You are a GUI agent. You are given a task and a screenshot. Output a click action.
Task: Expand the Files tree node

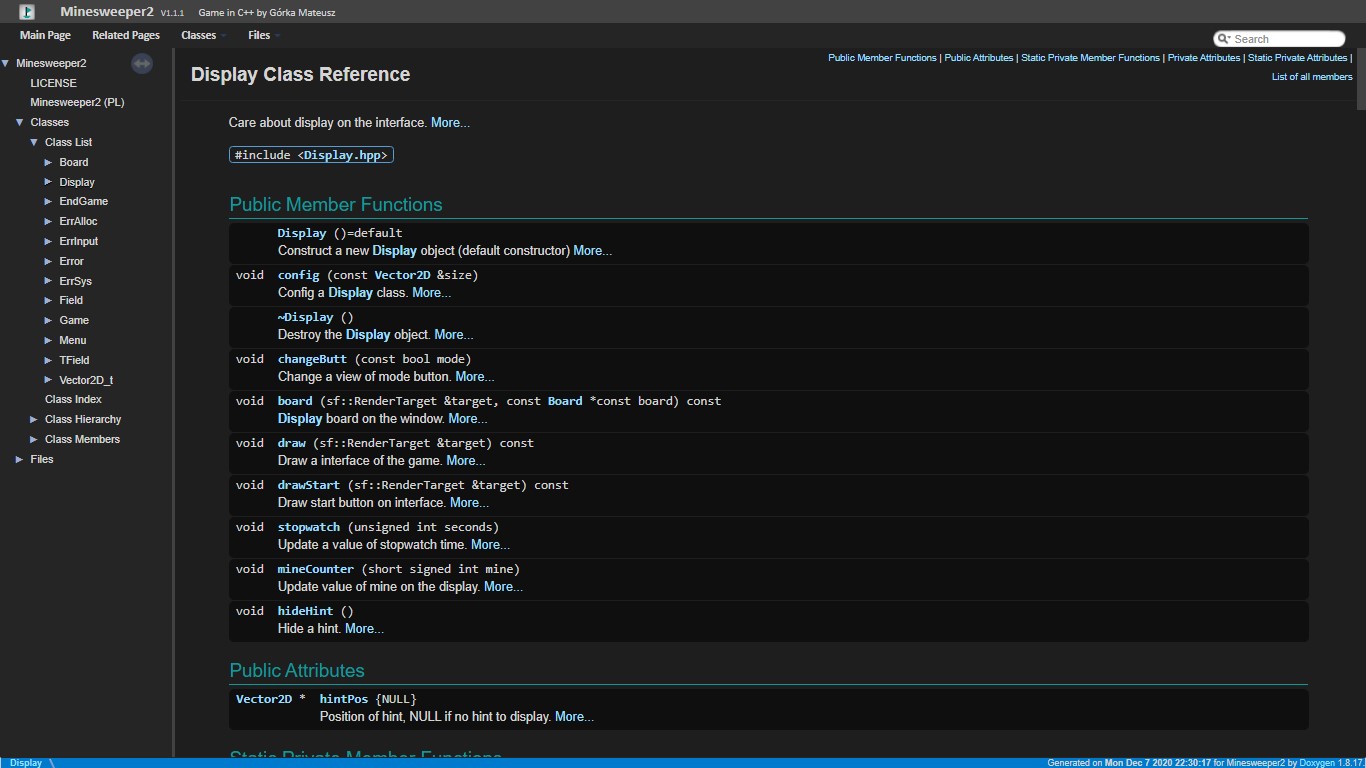click(19, 459)
